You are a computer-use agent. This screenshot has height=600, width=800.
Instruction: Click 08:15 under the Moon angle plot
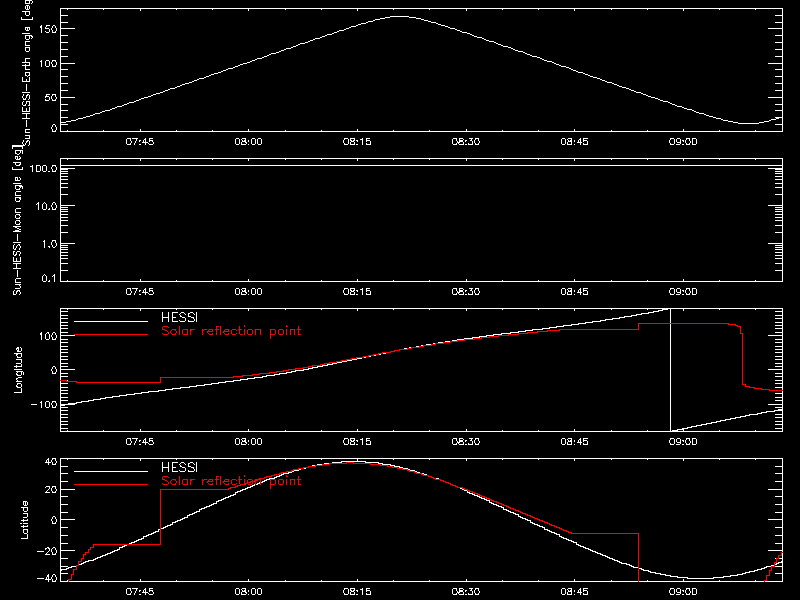(x=357, y=292)
